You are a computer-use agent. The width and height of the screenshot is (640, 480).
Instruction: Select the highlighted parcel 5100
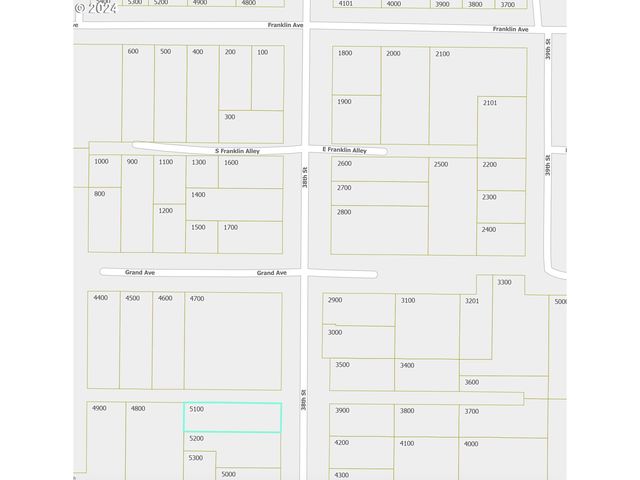point(232,418)
